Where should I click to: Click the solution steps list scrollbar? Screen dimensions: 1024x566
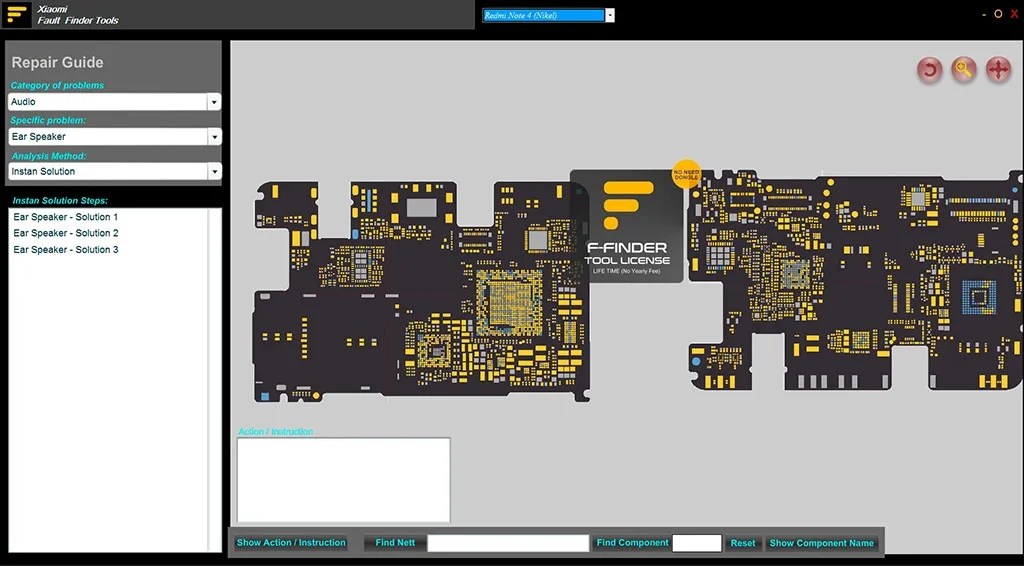pyautogui.click(x=214, y=380)
